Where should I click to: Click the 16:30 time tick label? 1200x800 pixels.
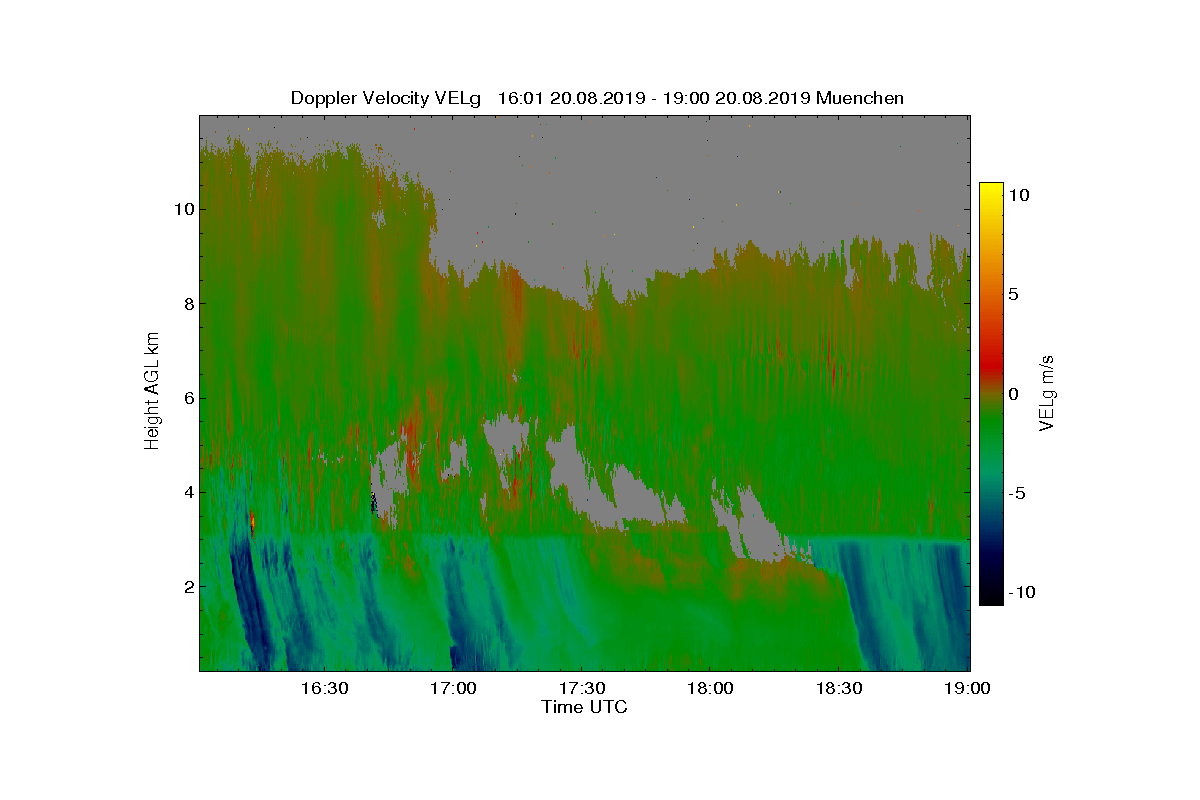[x=324, y=688]
